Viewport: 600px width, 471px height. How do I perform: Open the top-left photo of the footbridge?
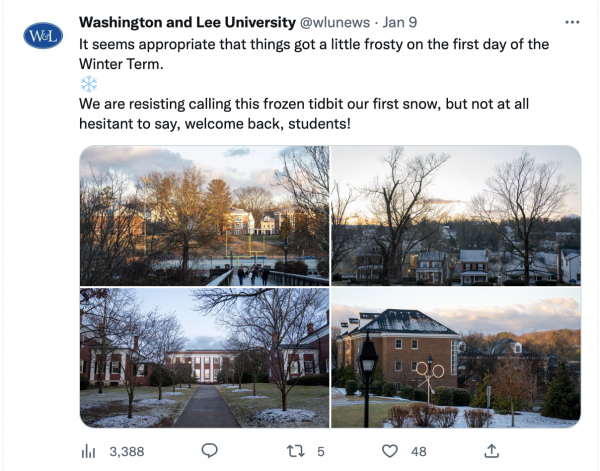pos(204,215)
